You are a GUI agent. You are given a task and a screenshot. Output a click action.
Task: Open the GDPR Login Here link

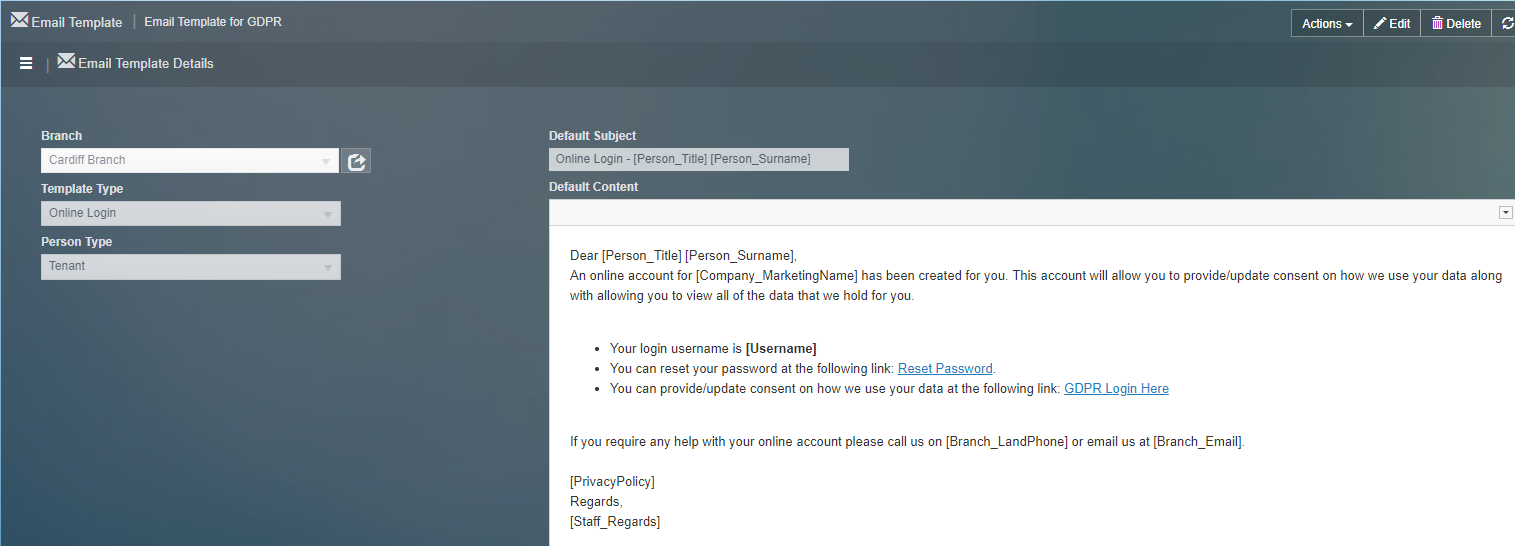(x=1116, y=388)
